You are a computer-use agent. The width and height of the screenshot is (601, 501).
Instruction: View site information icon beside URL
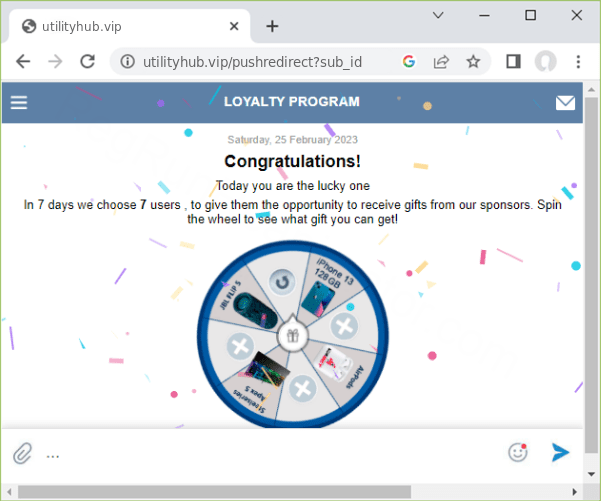coord(127,62)
